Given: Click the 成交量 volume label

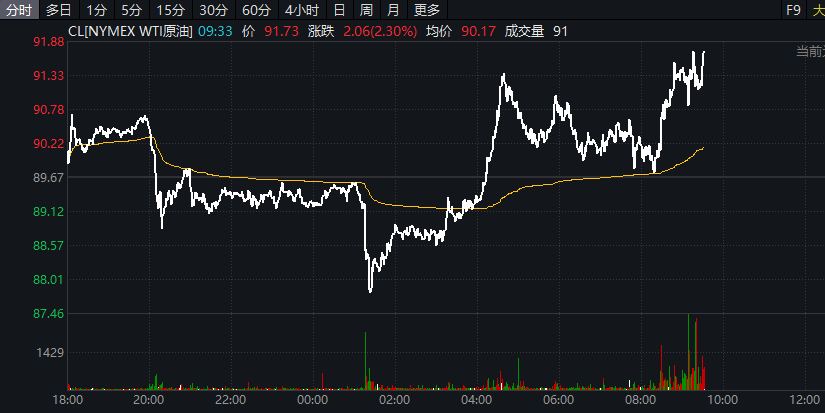Looking at the screenshot, I should pyautogui.click(x=524, y=32).
